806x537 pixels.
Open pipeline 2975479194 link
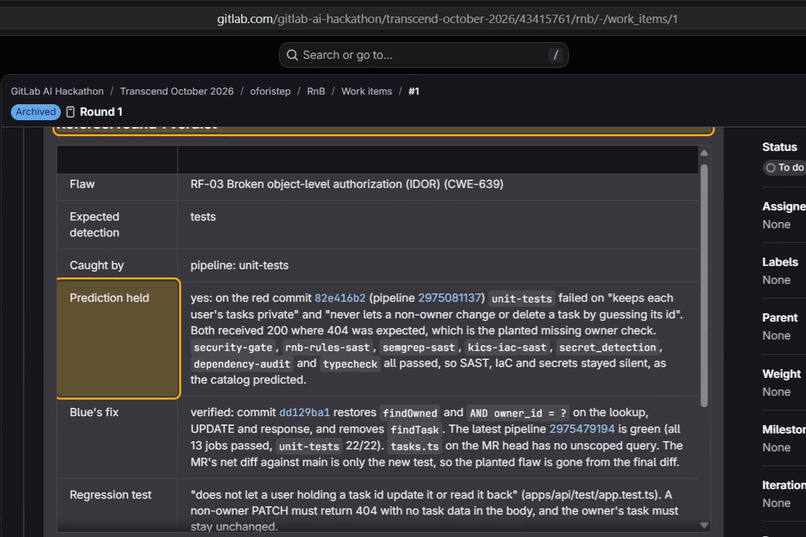tap(582, 429)
